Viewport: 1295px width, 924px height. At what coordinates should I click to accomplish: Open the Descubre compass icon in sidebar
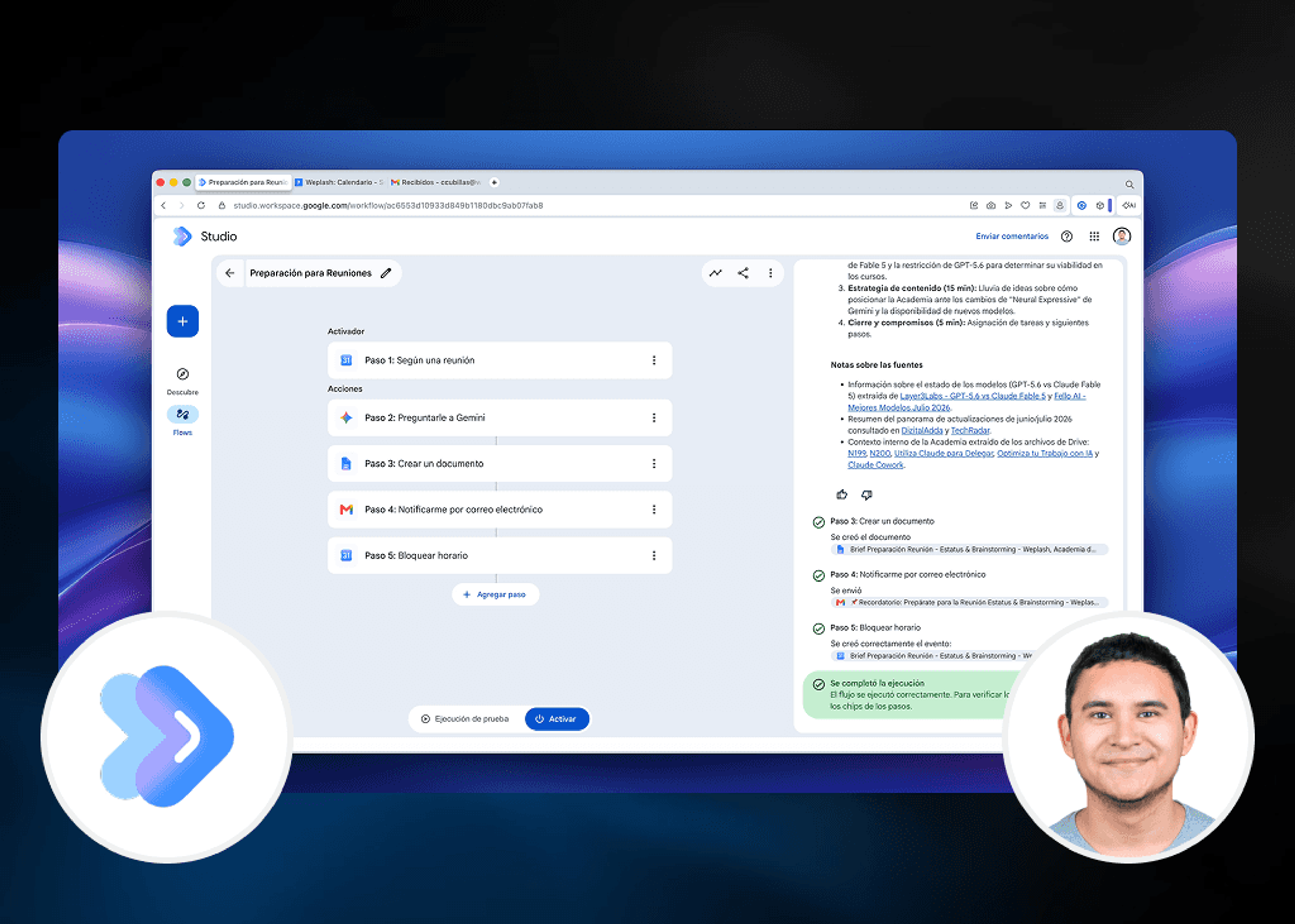[182, 374]
